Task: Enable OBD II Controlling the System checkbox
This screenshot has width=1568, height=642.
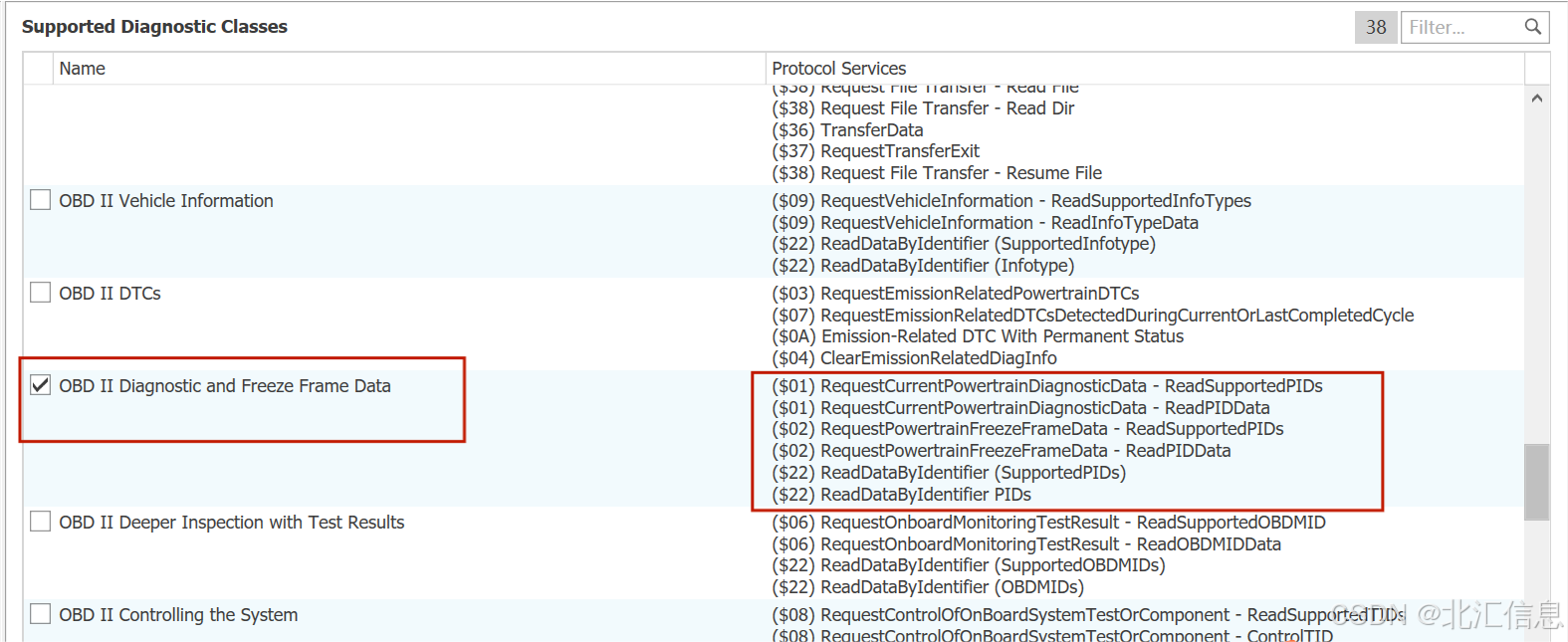Action: tap(41, 614)
